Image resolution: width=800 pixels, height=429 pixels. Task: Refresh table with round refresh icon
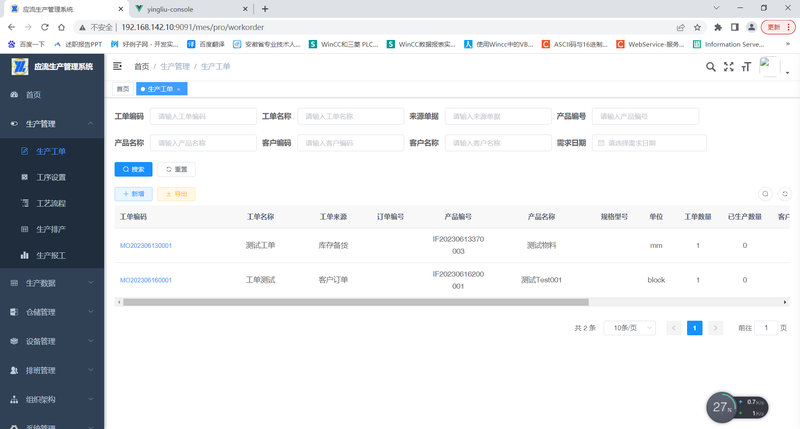pos(785,194)
